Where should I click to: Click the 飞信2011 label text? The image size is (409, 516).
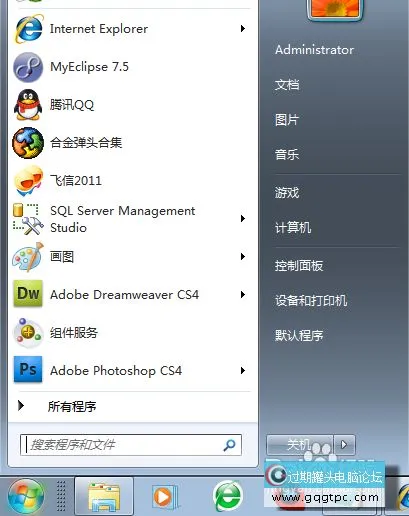point(76,181)
